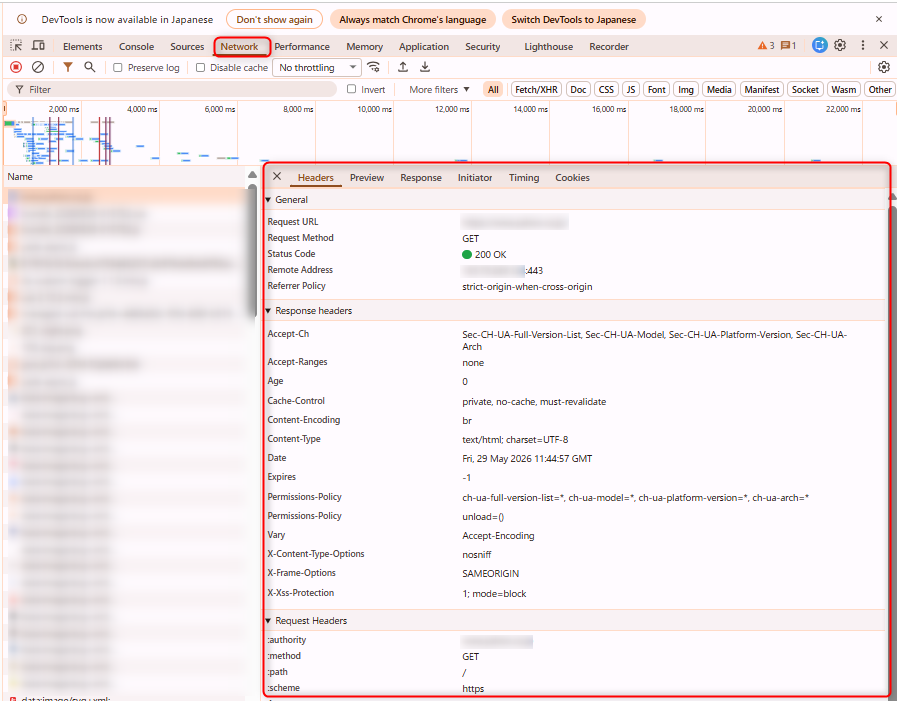This screenshot has height=701, width=897.
Task: Switch to the Console tab
Action: coord(136,46)
